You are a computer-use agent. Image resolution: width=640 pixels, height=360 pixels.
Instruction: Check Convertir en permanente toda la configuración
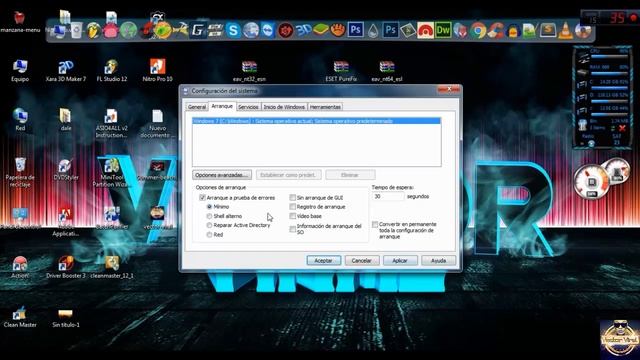click(375, 224)
